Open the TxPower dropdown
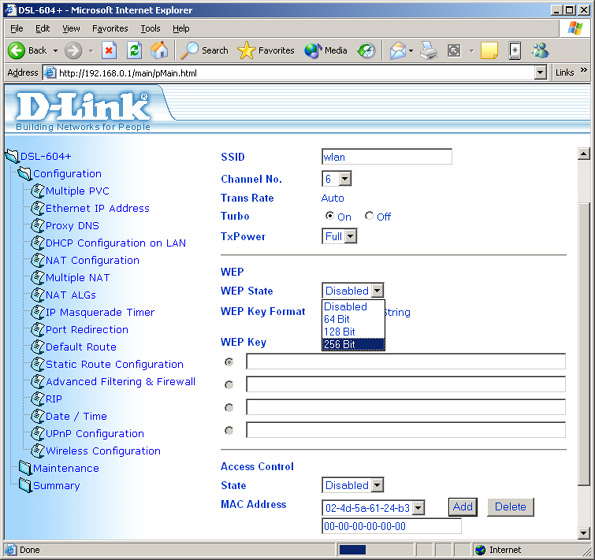Screen dimensions: 595x560 pos(350,236)
